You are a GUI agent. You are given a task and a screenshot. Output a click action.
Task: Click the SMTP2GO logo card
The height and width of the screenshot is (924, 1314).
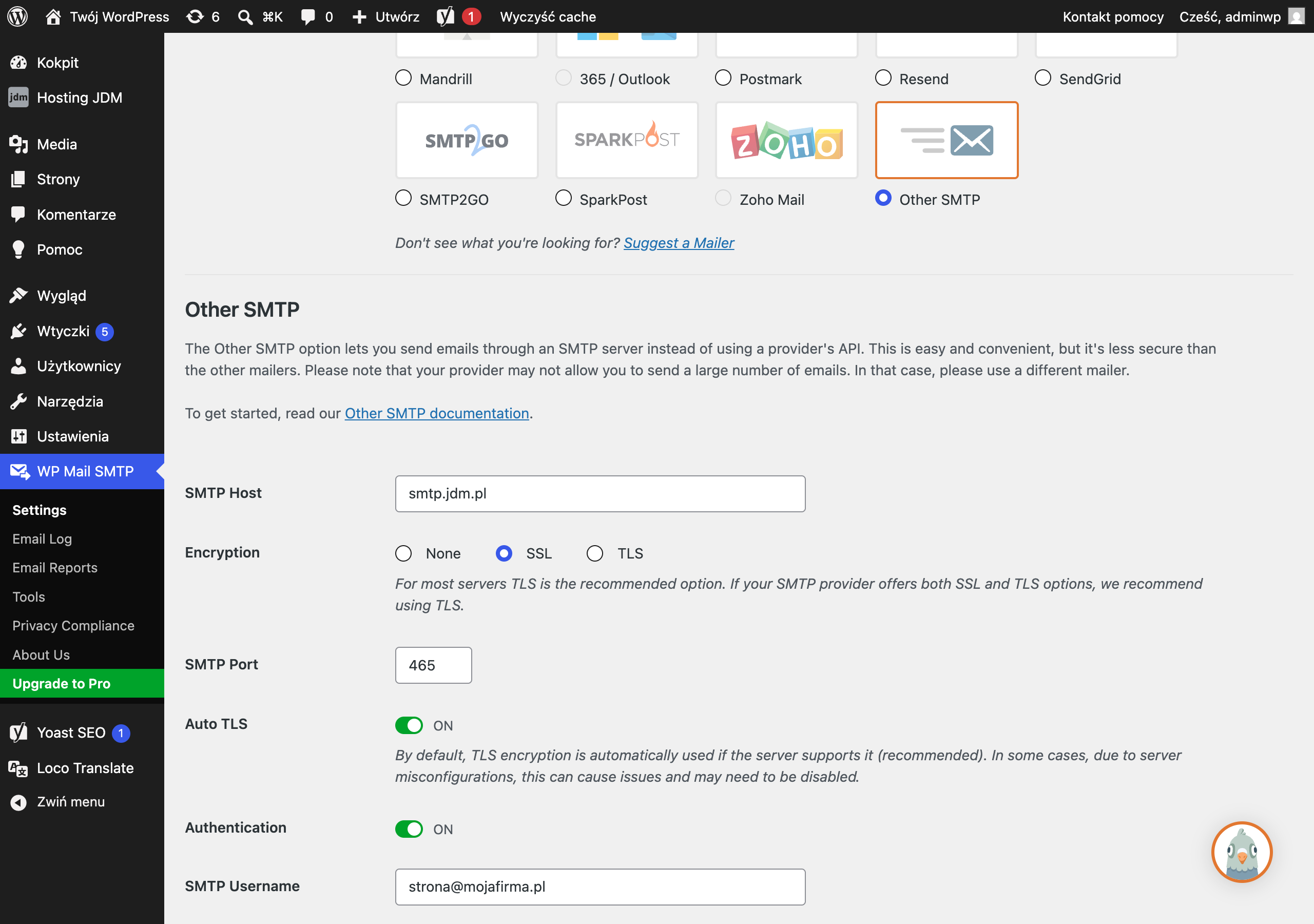tap(467, 140)
